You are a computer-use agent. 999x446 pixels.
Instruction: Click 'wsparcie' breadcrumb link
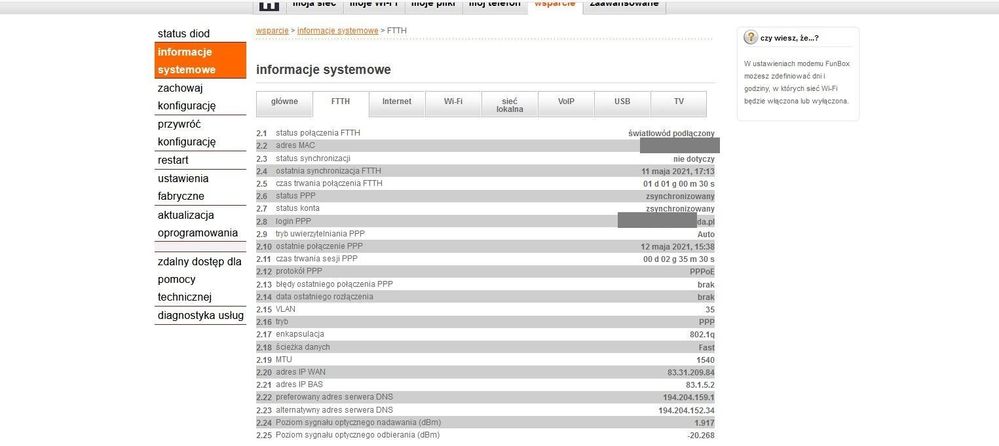[272, 31]
